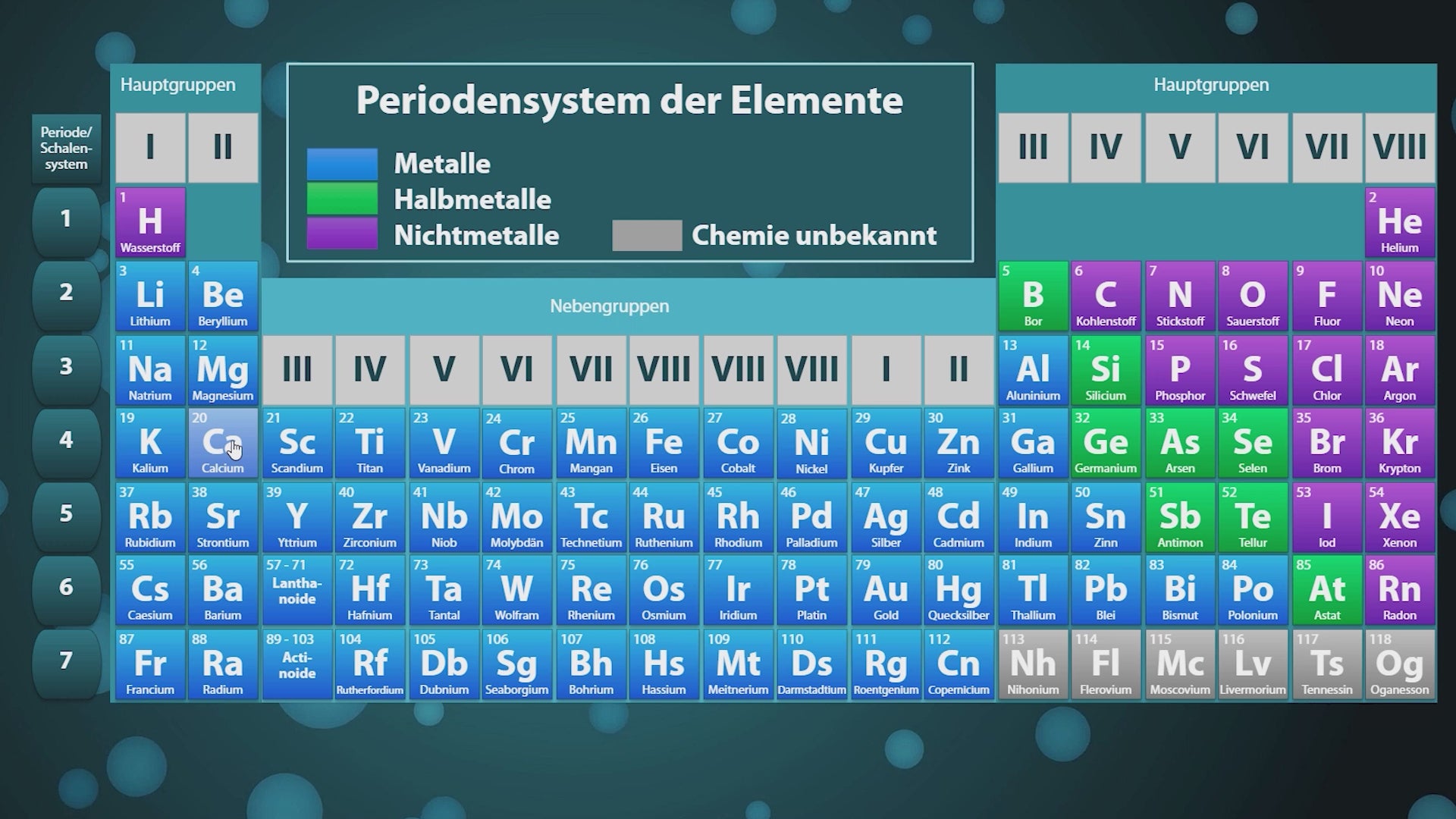The image size is (1456, 819).
Task: Select the Astat (At) tile
Action: [1327, 591]
